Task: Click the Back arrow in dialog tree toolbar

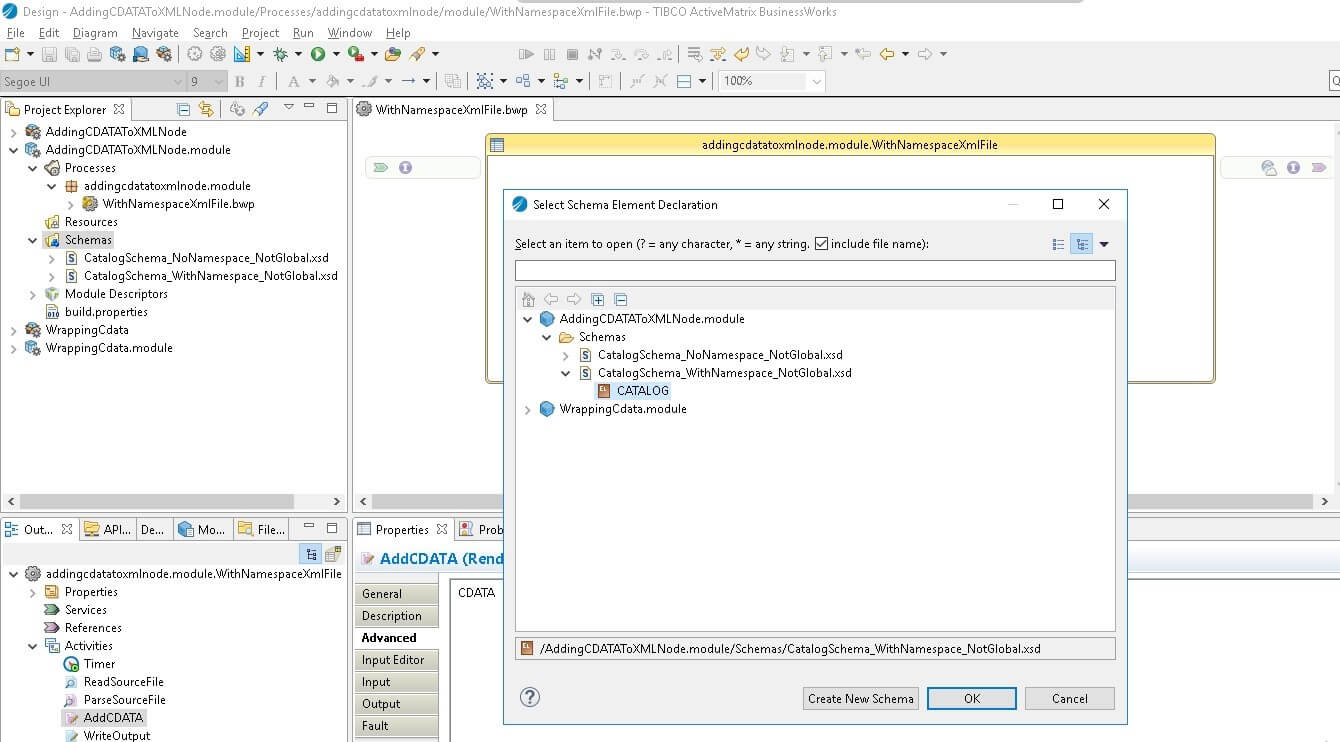Action: point(551,299)
